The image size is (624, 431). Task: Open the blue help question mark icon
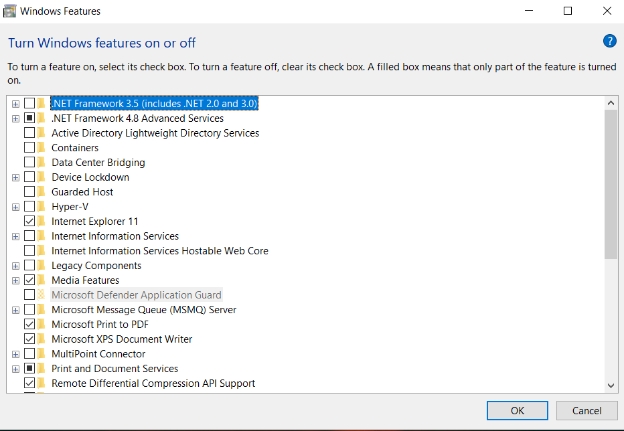[609, 41]
